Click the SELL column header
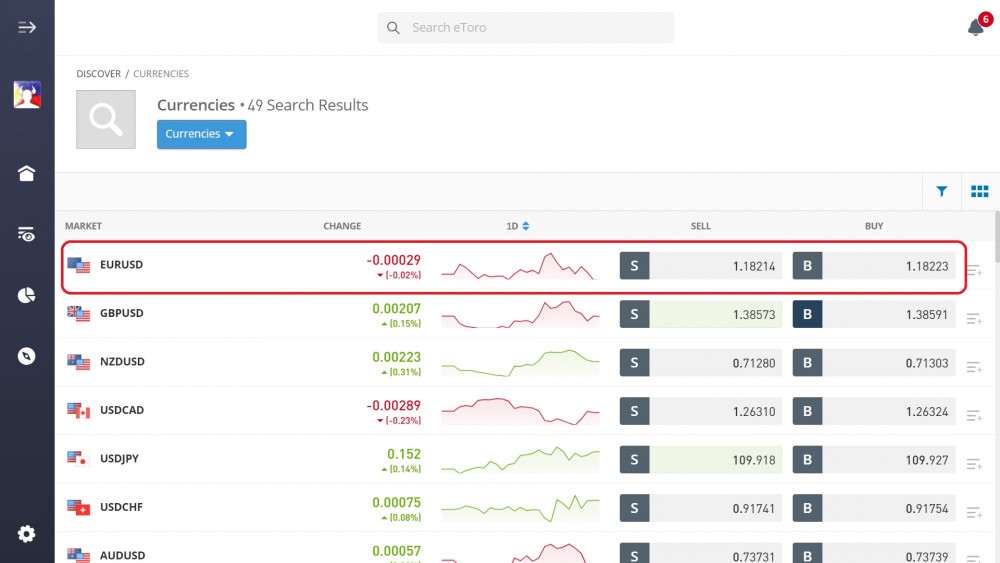 pyautogui.click(x=700, y=226)
